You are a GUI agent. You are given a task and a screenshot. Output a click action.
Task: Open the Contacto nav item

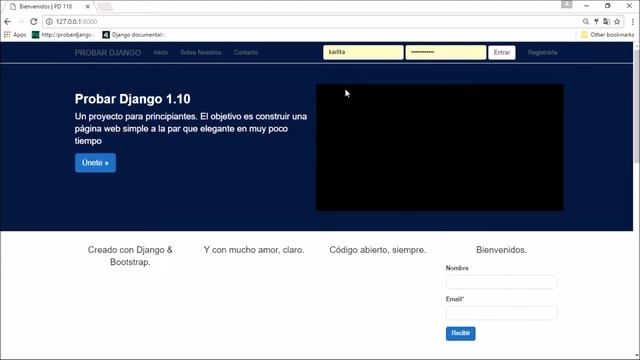pyautogui.click(x=246, y=52)
